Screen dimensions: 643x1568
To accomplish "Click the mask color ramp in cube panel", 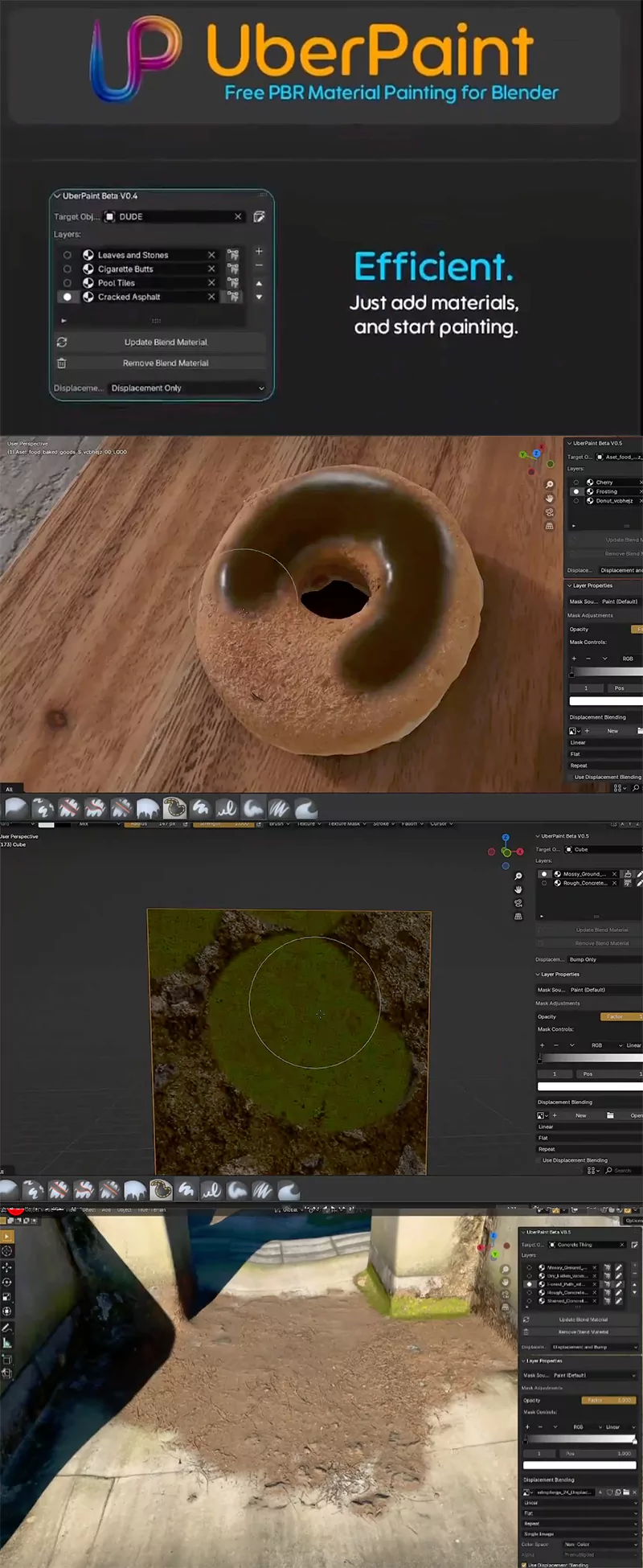I will tap(590, 1058).
